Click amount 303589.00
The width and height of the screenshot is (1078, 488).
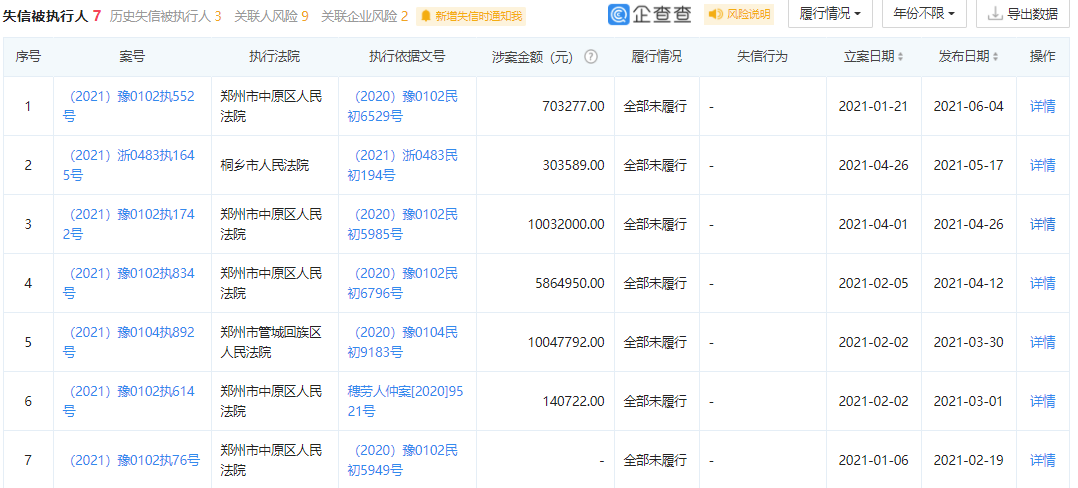(x=573, y=166)
